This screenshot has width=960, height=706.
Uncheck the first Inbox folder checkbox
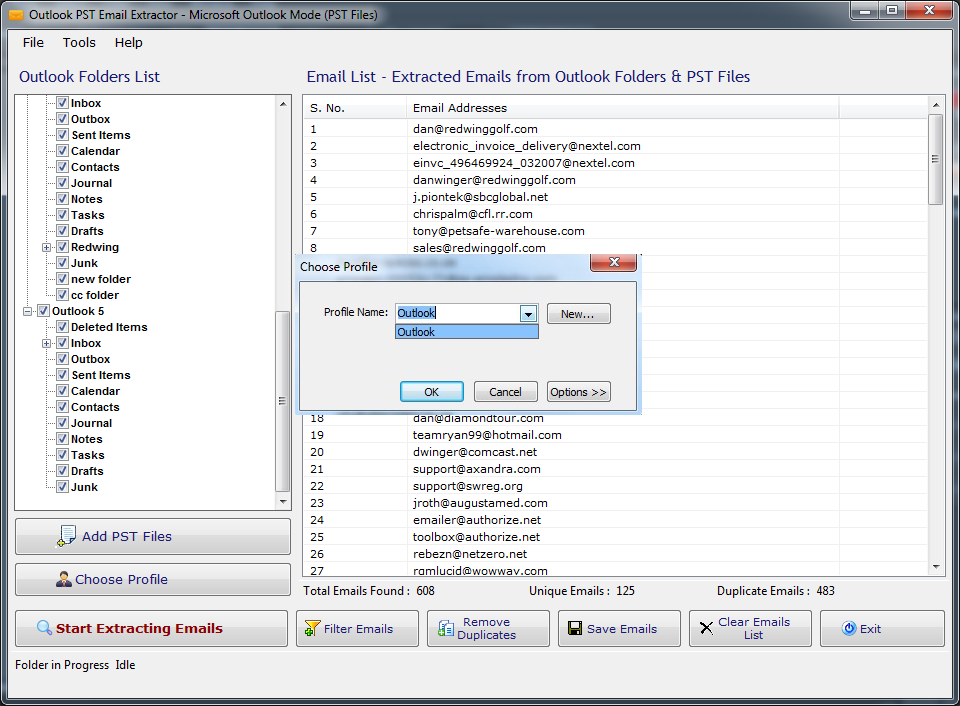(x=62, y=103)
